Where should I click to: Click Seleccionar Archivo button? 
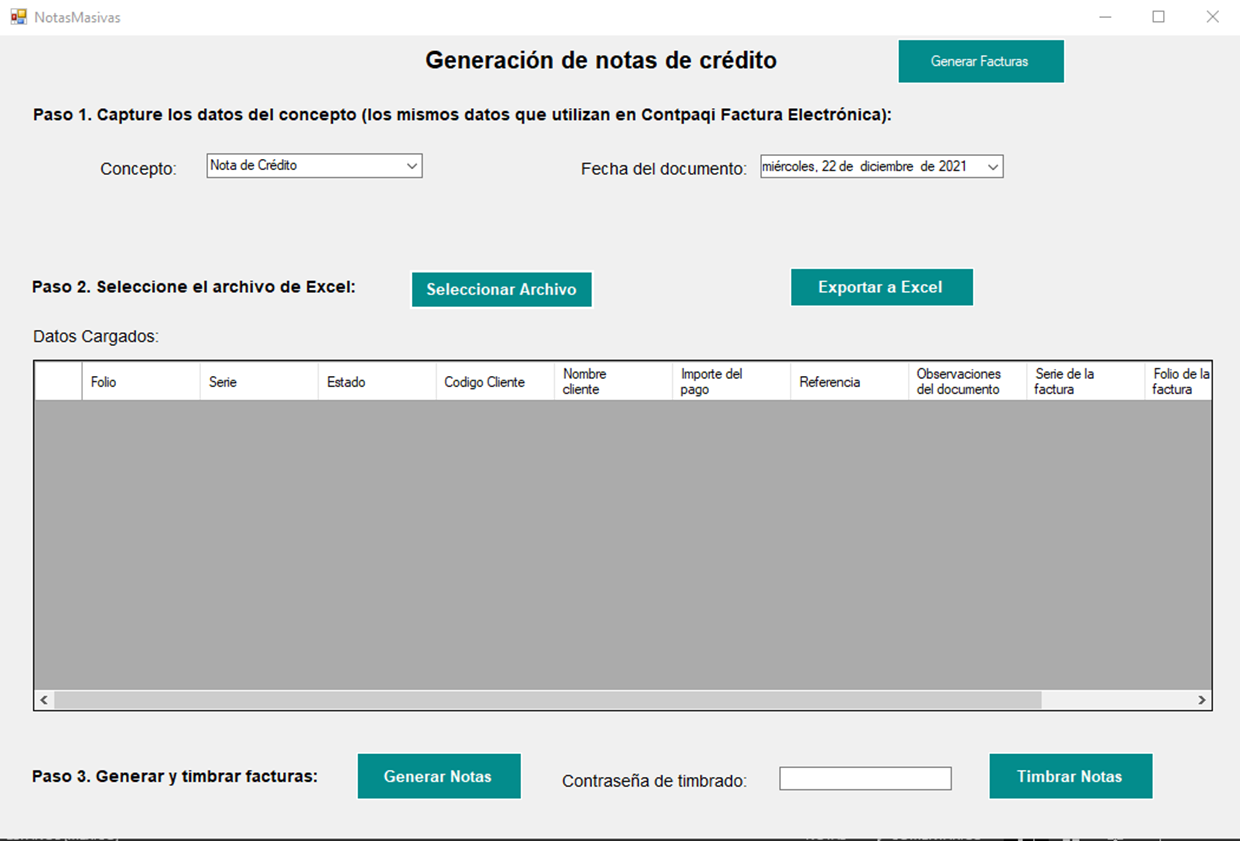pyautogui.click(x=501, y=289)
